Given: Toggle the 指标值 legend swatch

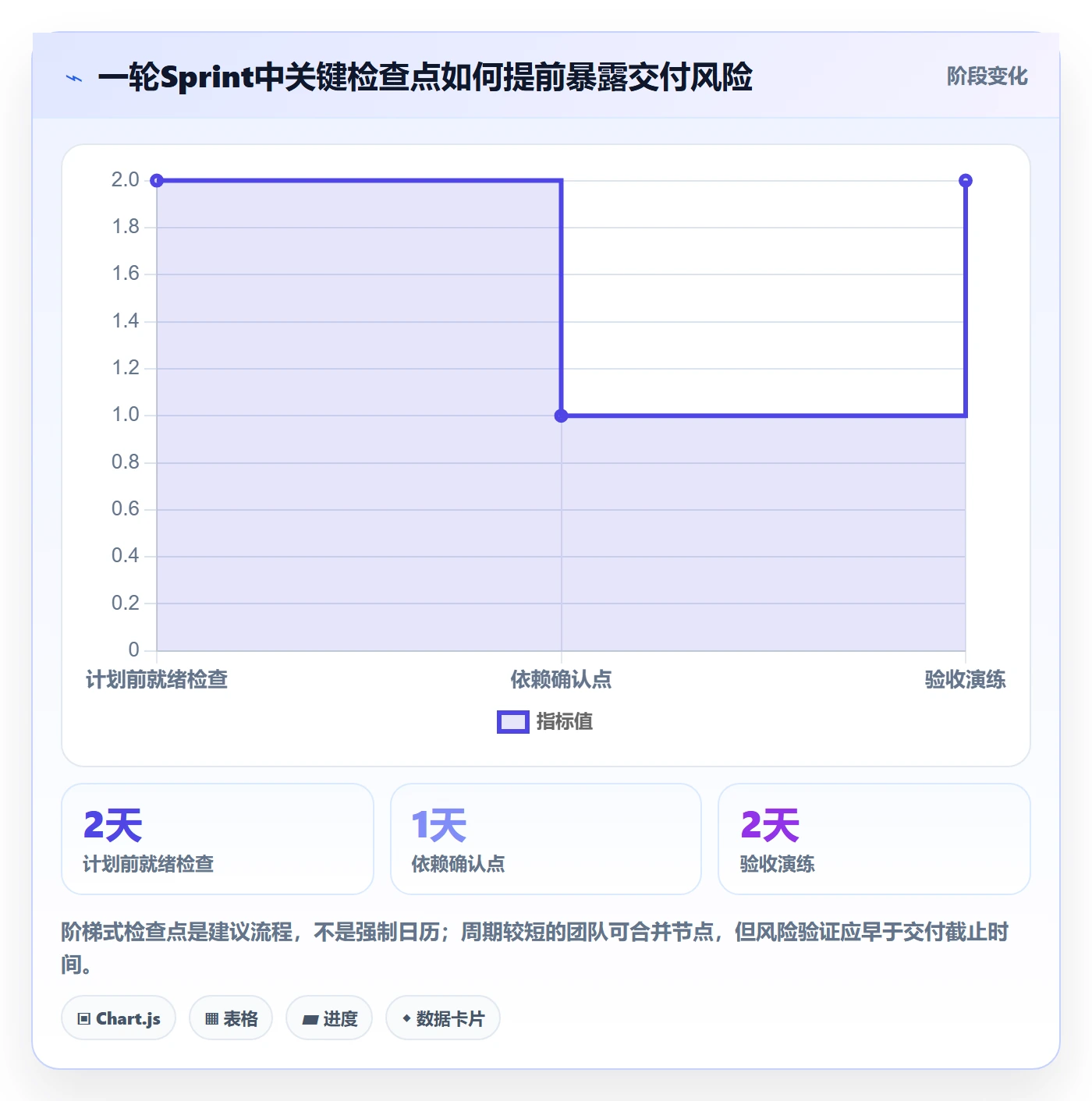Looking at the screenshot, I should (x=513, y=722).
